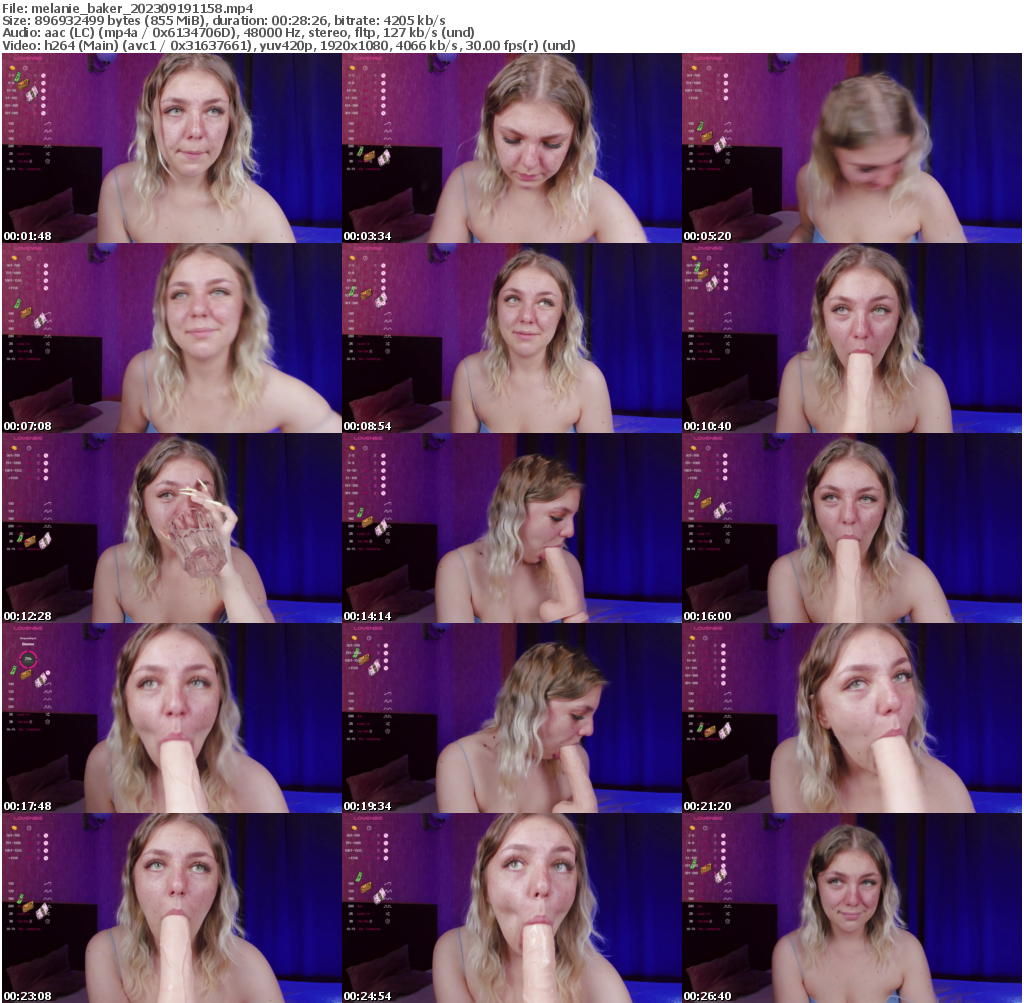The image size is (1024, 1003).
Task: Click the clock timer icon beside the coin
Action: pos(25,68)
